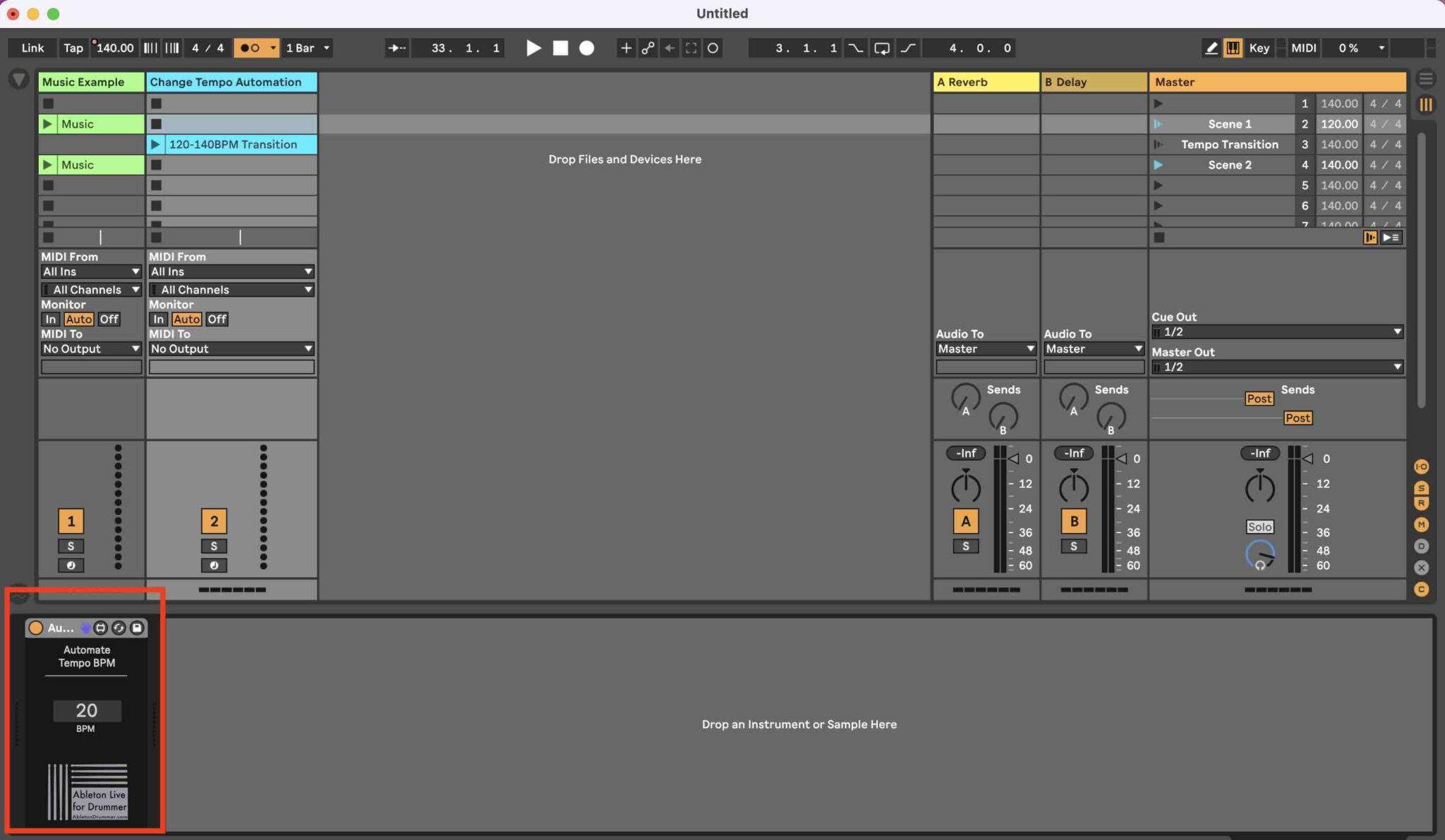Toggle track 1 activator button
Screen dimensions: 1445x840
point(71,521)
